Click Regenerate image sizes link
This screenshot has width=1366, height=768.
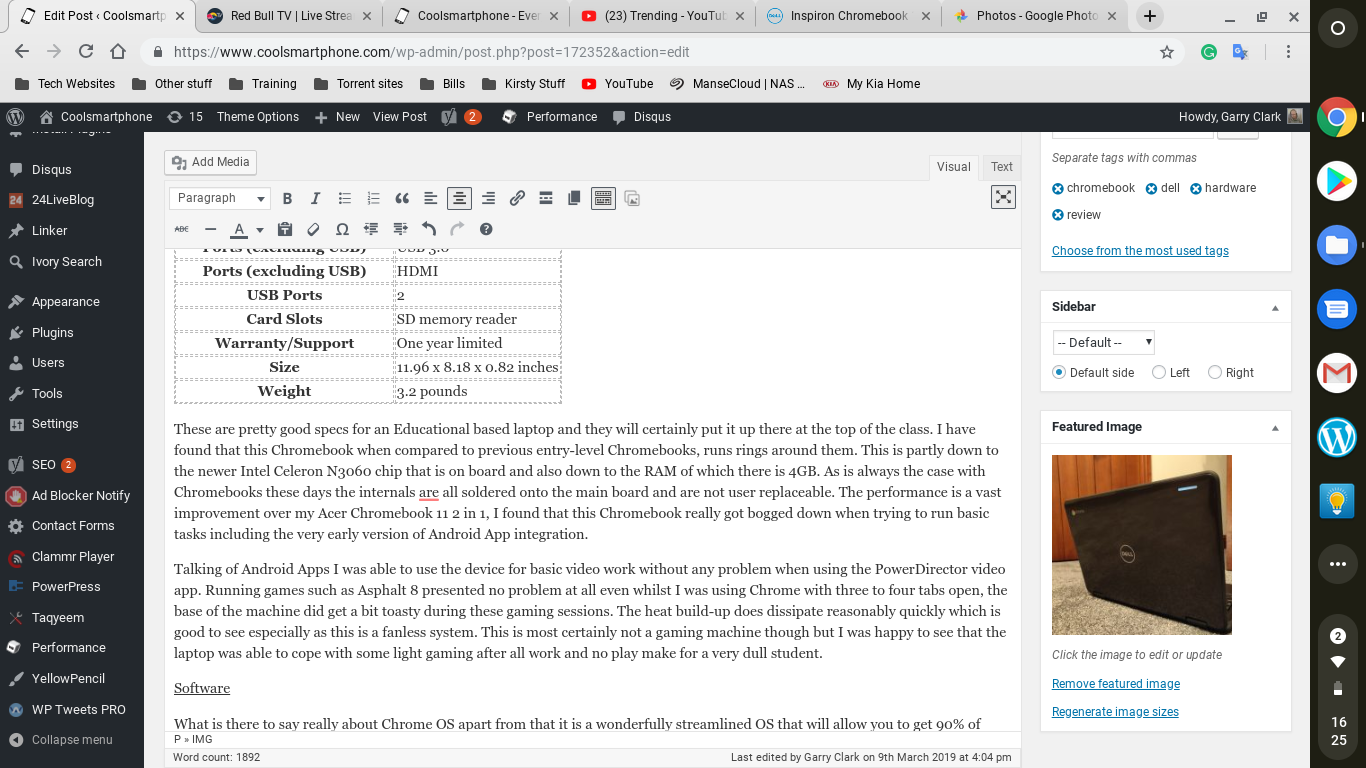click(x=1115, y=712)
